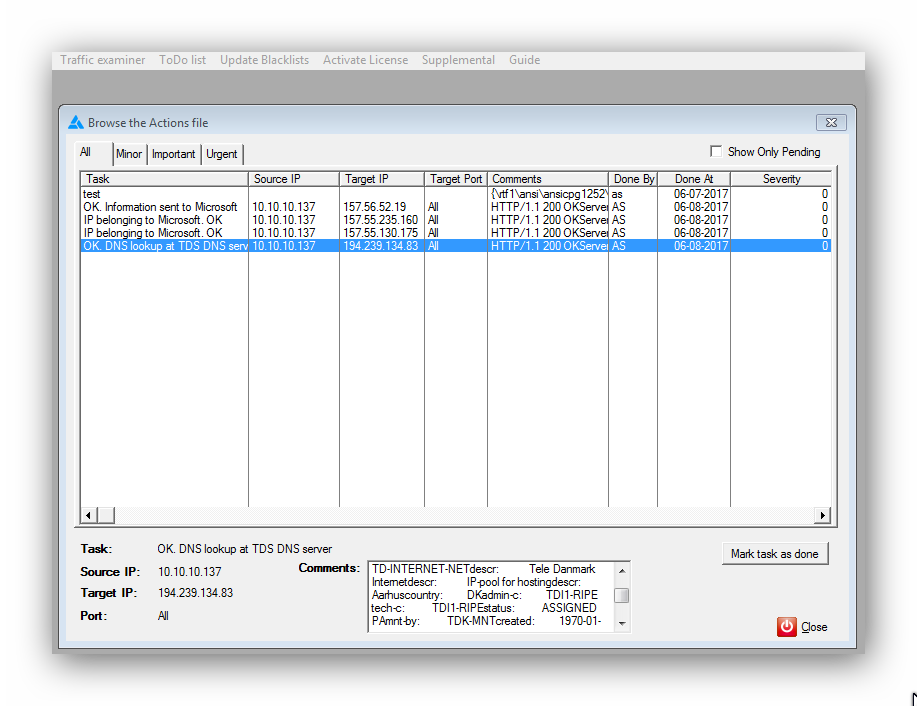Close the Browse the Actions file dialog
This screenshot has width=917, height=706.
click(831, 122)
